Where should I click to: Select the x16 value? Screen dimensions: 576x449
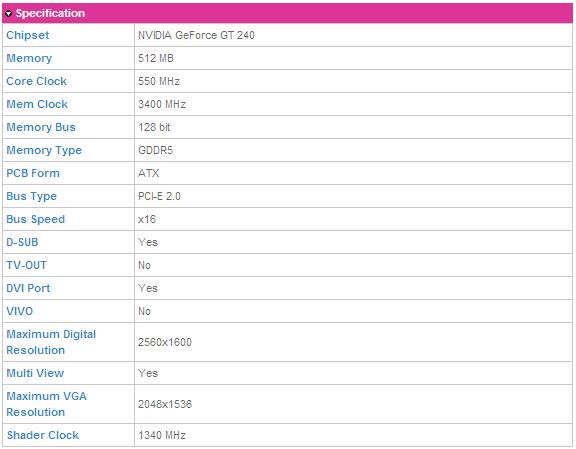[x=147, y=219]
